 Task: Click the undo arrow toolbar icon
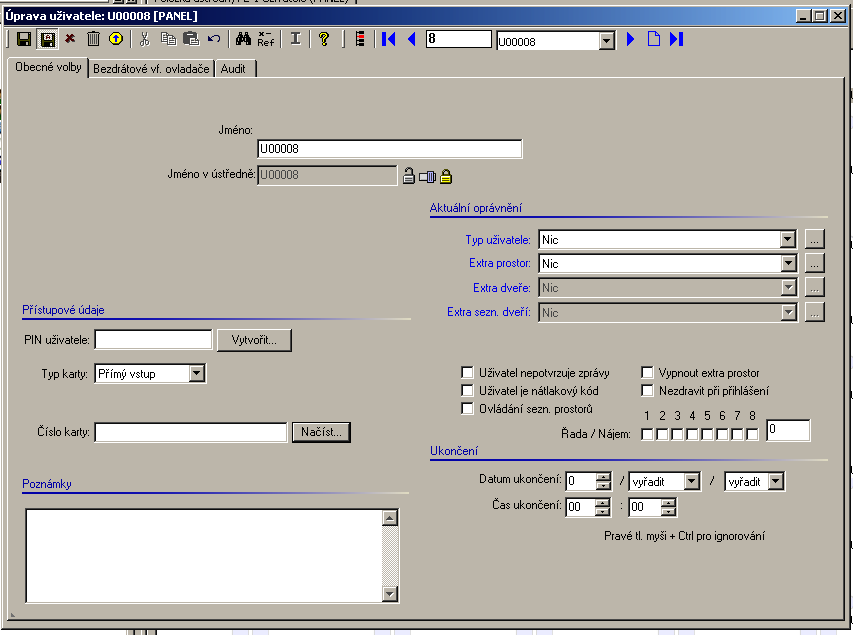pyautogui.click(x=213, y=39)
